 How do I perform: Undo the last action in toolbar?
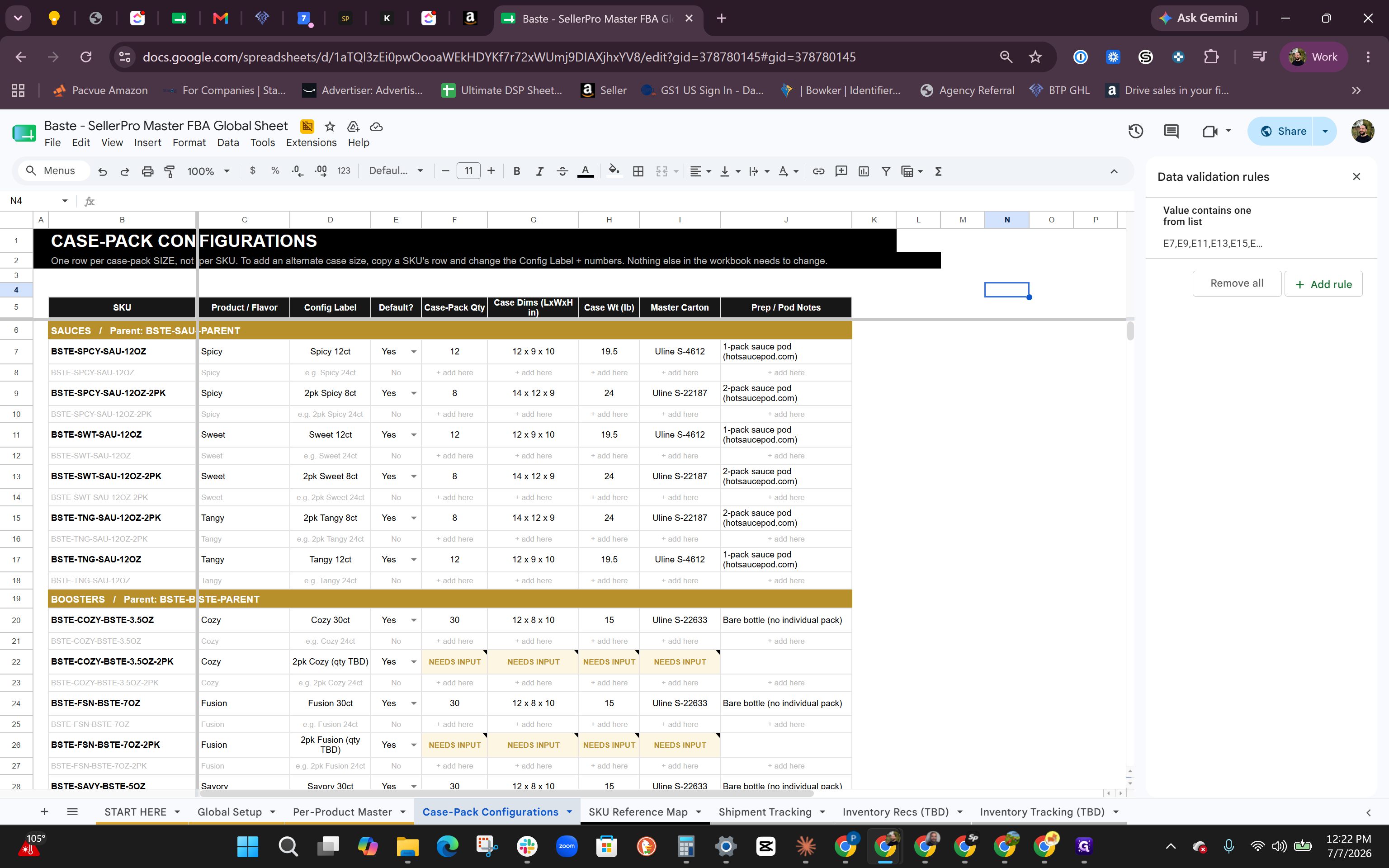coord(102,171)
